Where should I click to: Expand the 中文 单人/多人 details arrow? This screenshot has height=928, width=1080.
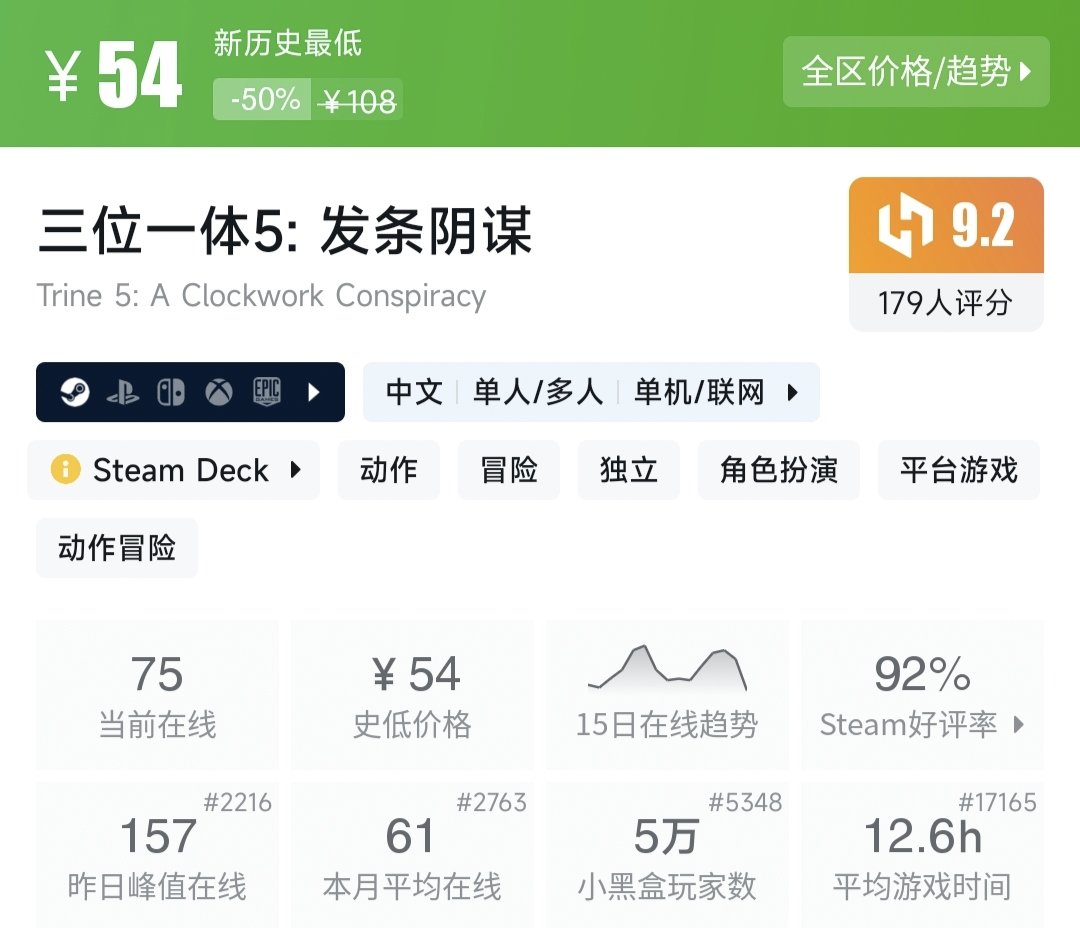tap(793, 392)
